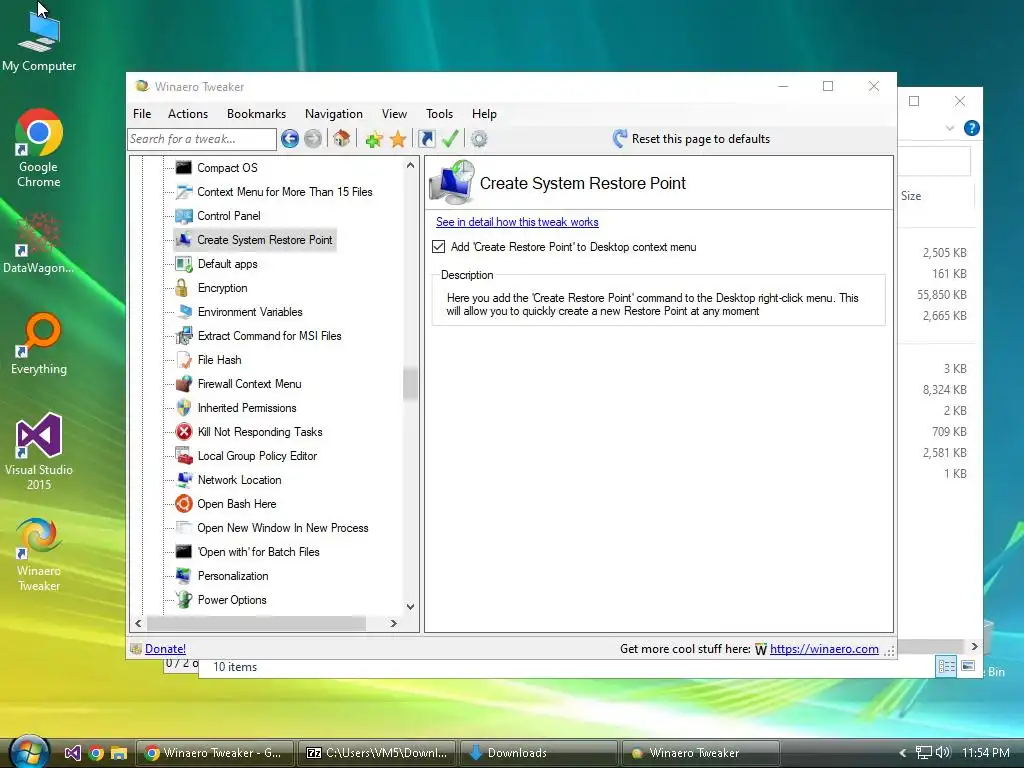
Task: Click the Default apps icon in tree
Action: [184, 264]
